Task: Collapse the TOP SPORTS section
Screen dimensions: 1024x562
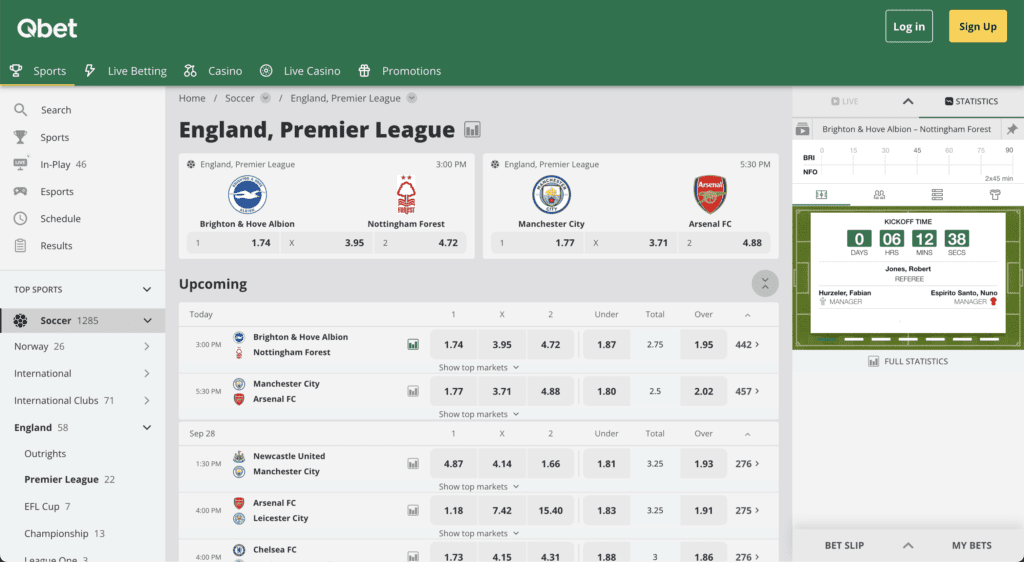Action: (147, 289)
